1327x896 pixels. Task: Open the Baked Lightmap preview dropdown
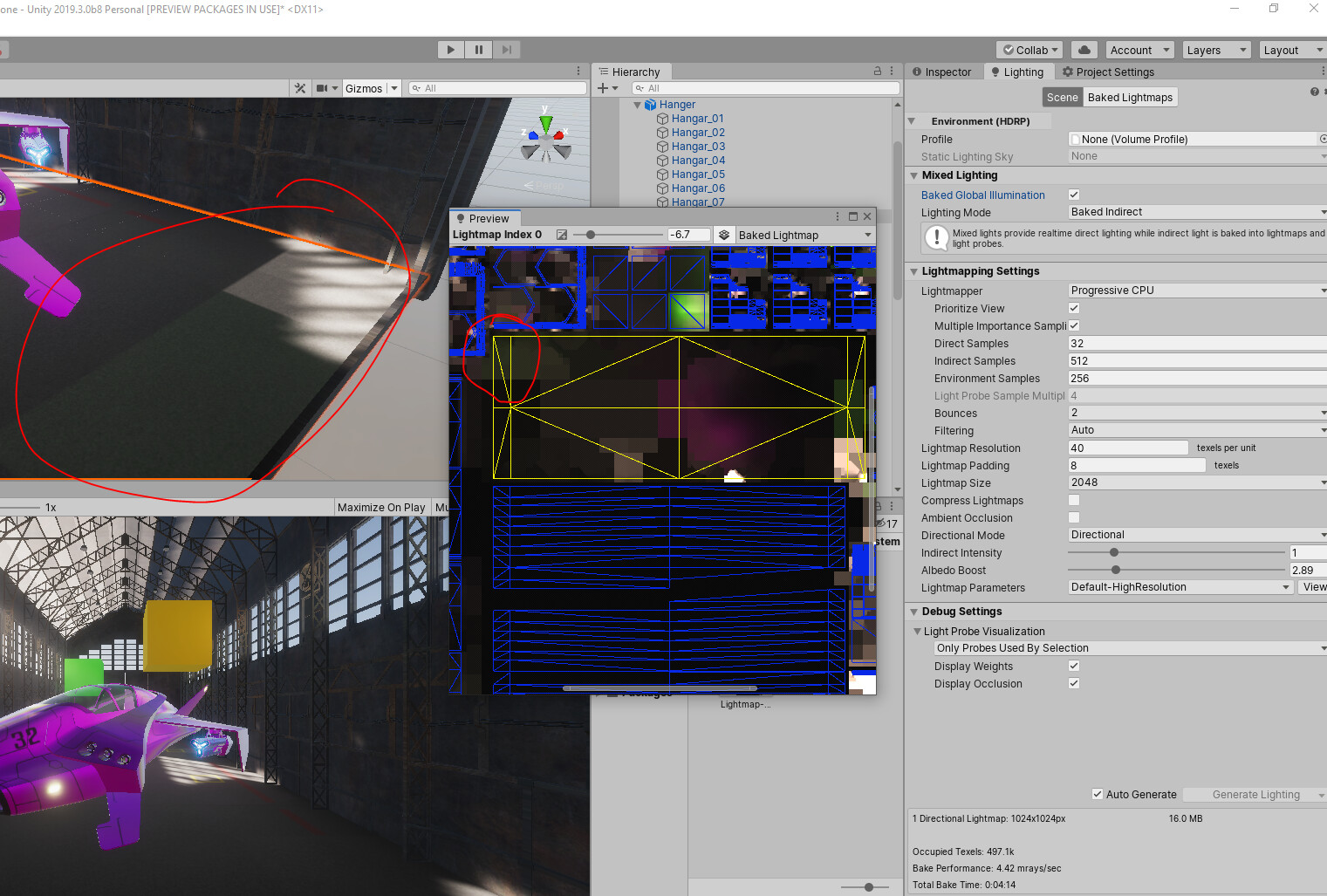pyautogui.click(x=802, y=234)
